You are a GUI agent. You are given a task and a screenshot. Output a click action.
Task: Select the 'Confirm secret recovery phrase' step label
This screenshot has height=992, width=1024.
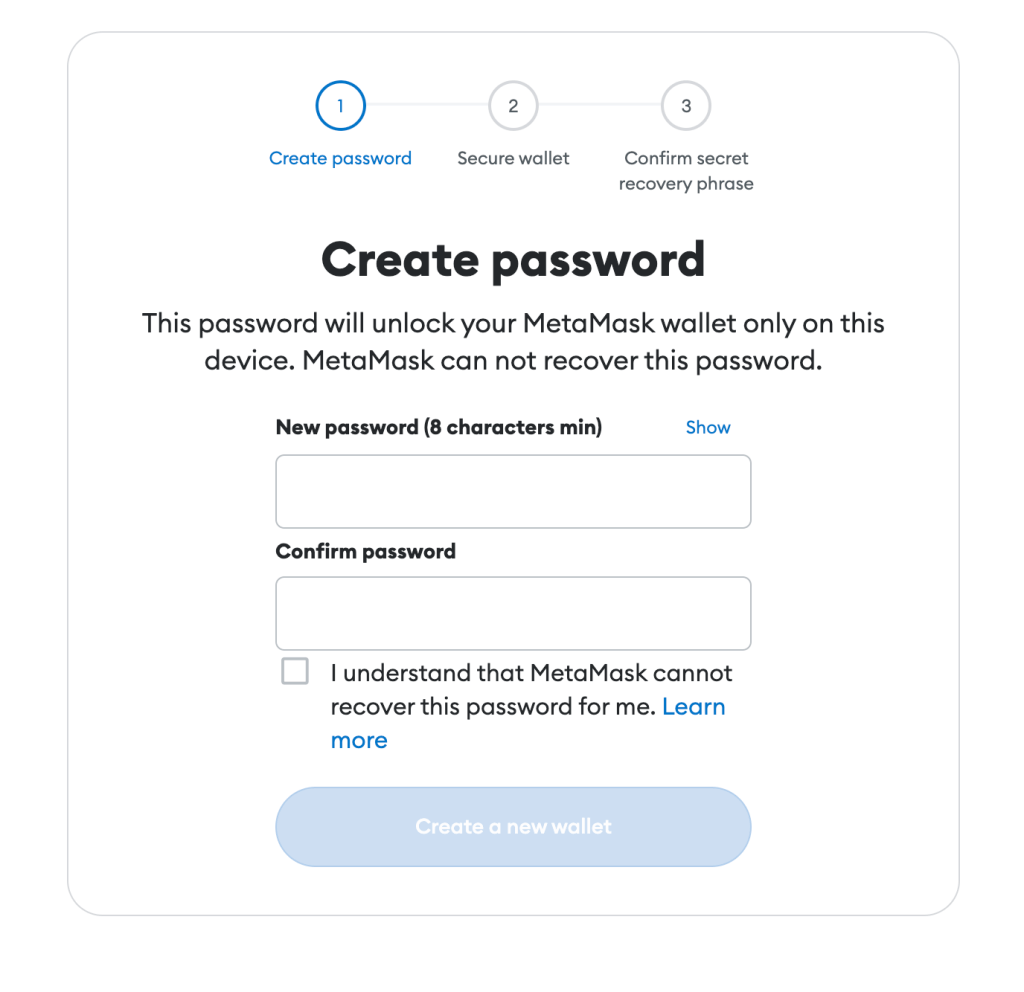tap(686, 171)
